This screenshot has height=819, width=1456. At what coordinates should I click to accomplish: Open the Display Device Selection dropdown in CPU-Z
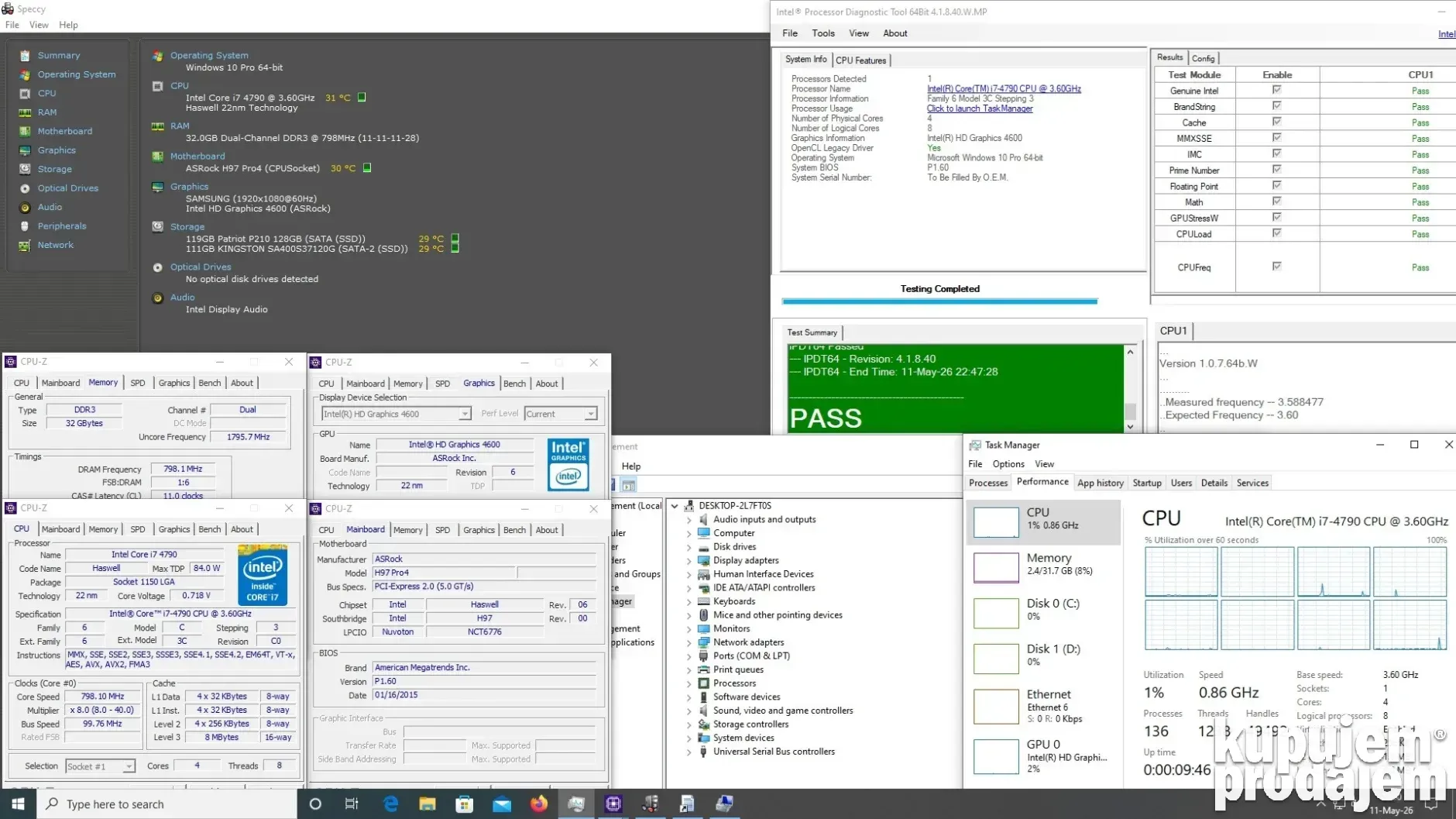(x=397, y=415)
